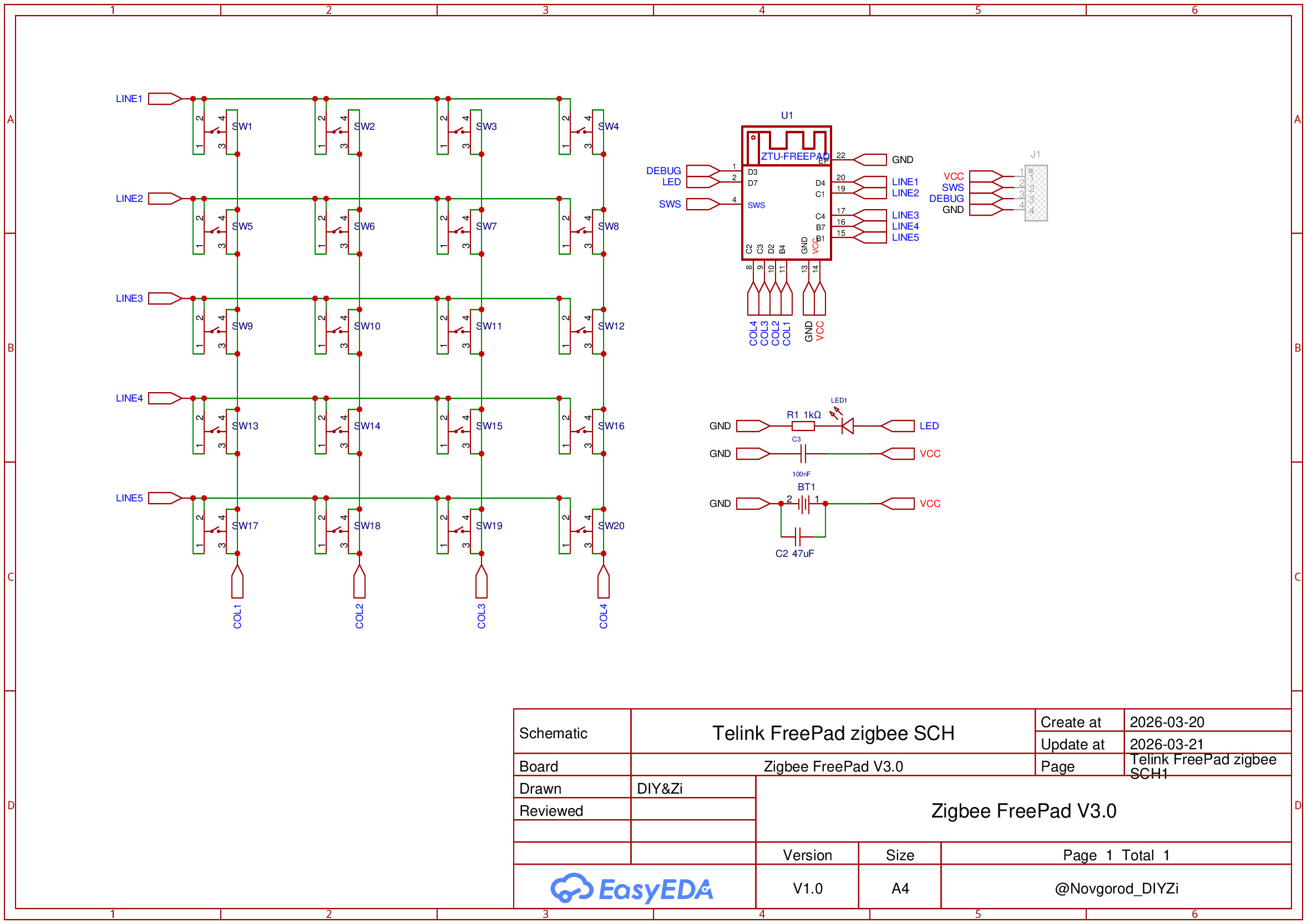1307x924 pixels.
Task: Click the COL2 label below SW18
Action: pos(359,617)
